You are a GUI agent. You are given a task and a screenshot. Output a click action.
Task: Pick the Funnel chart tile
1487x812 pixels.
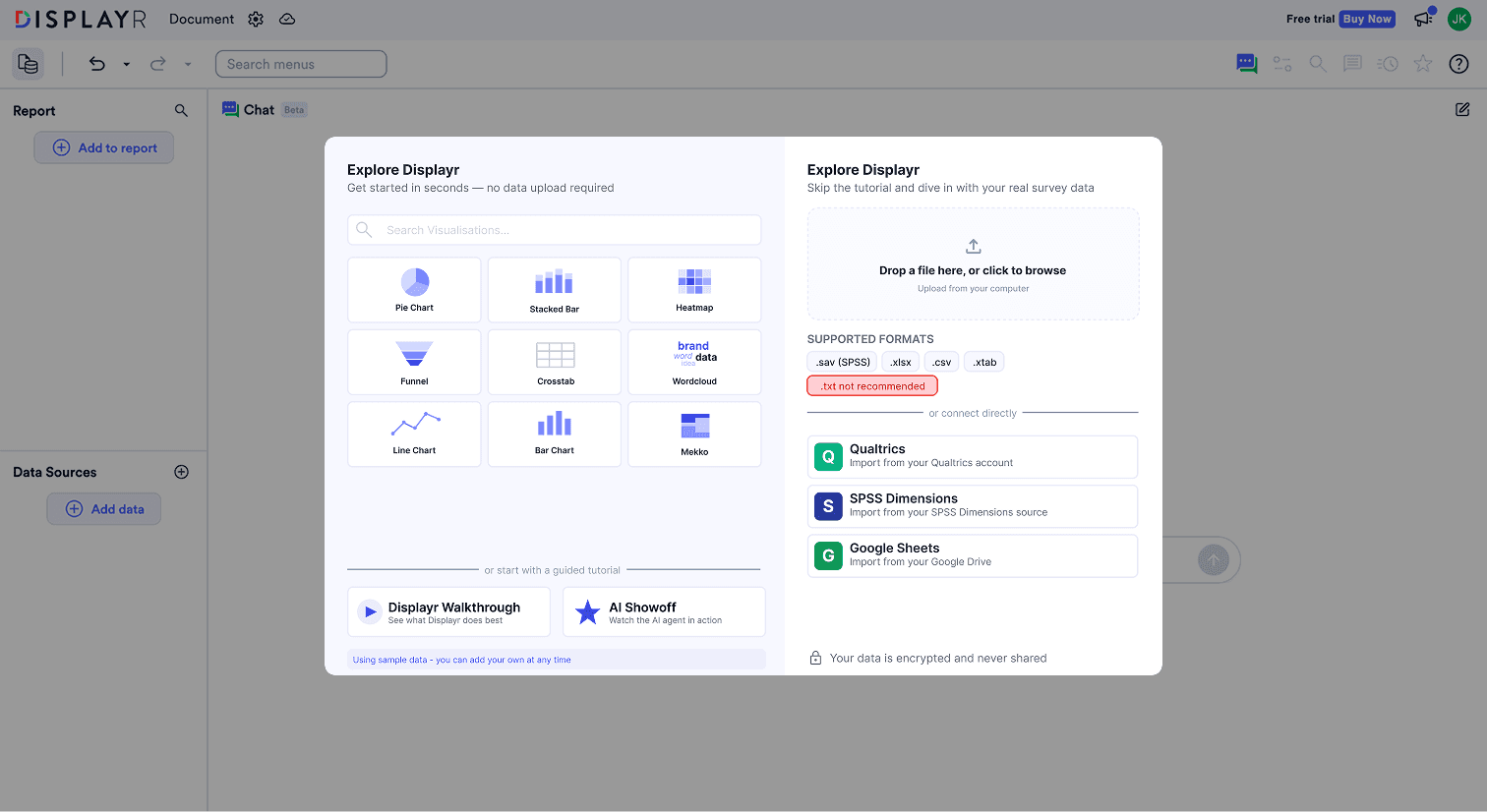tap(414, 362)
